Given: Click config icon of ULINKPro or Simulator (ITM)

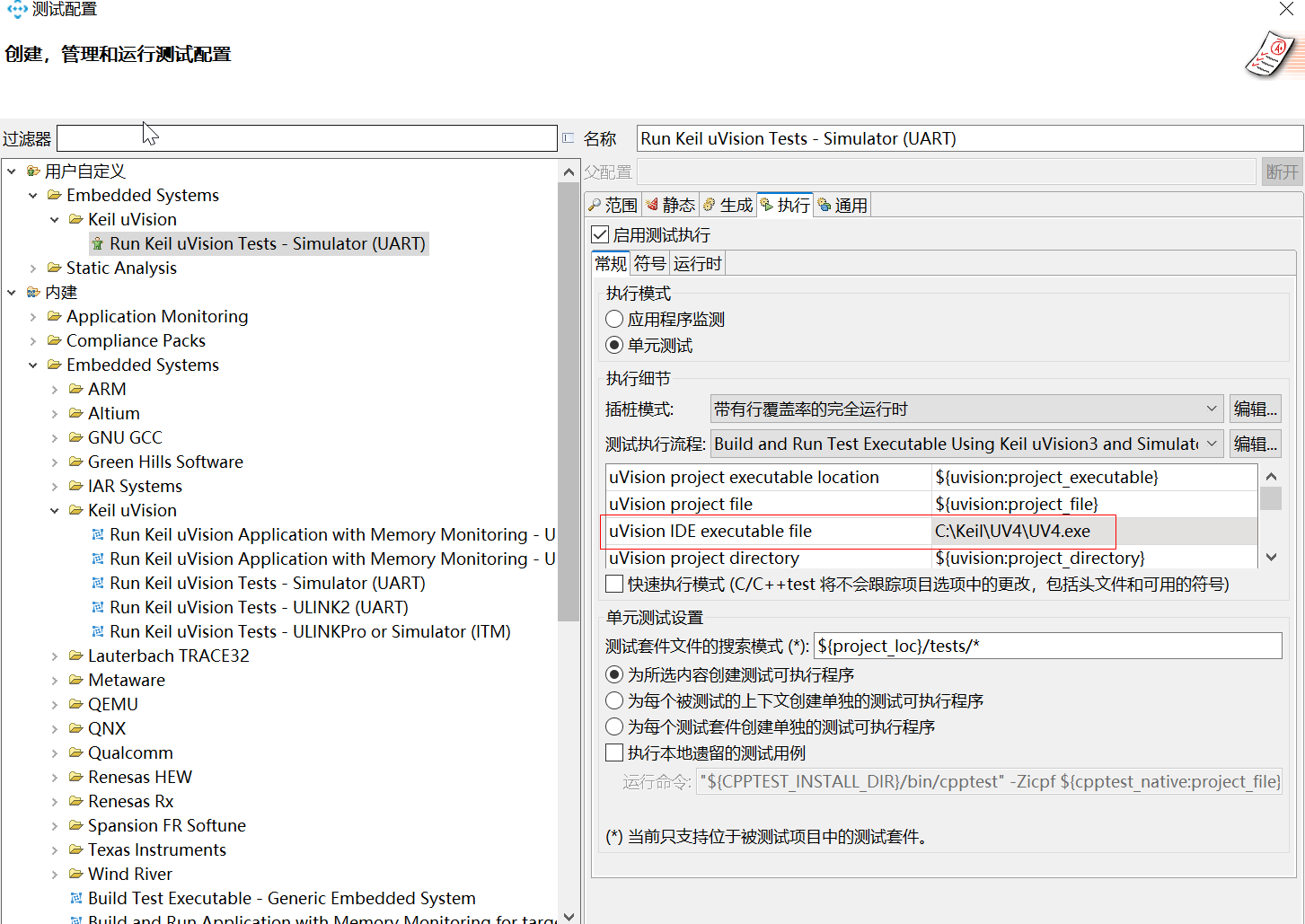Looking at the screenshot, I should click(98, 631).
